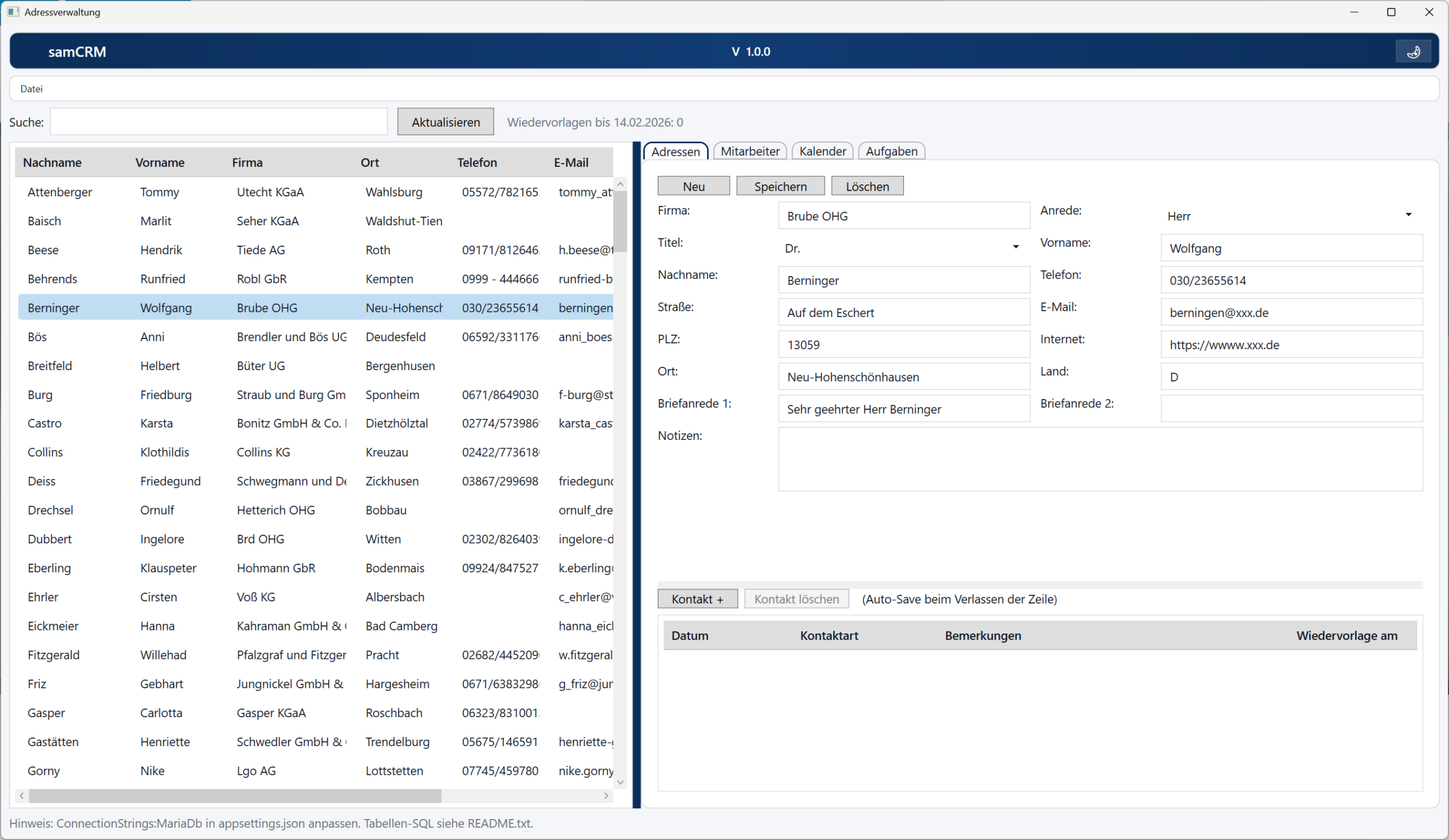Switch to the Mitarbeiter tab
This screenshot has width=1449, height=840.
[749, 151]
